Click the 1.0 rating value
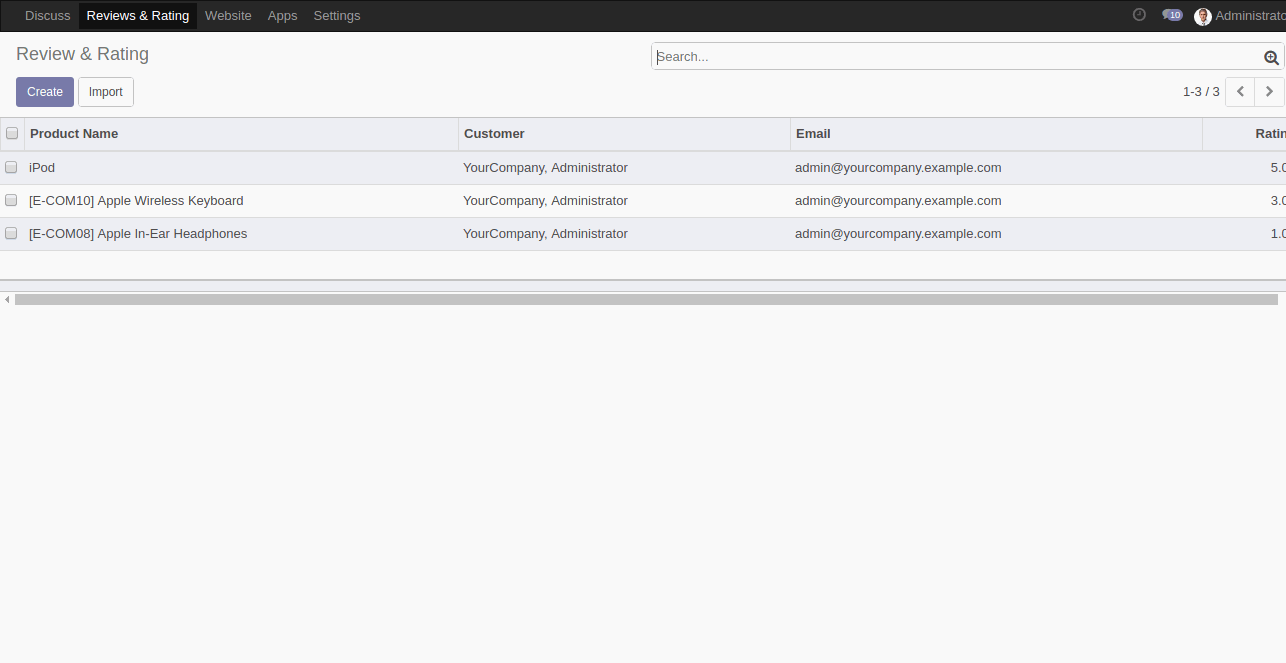Image resolution: width=1286 pixels, height=663 pixels. coord(1277,234)
